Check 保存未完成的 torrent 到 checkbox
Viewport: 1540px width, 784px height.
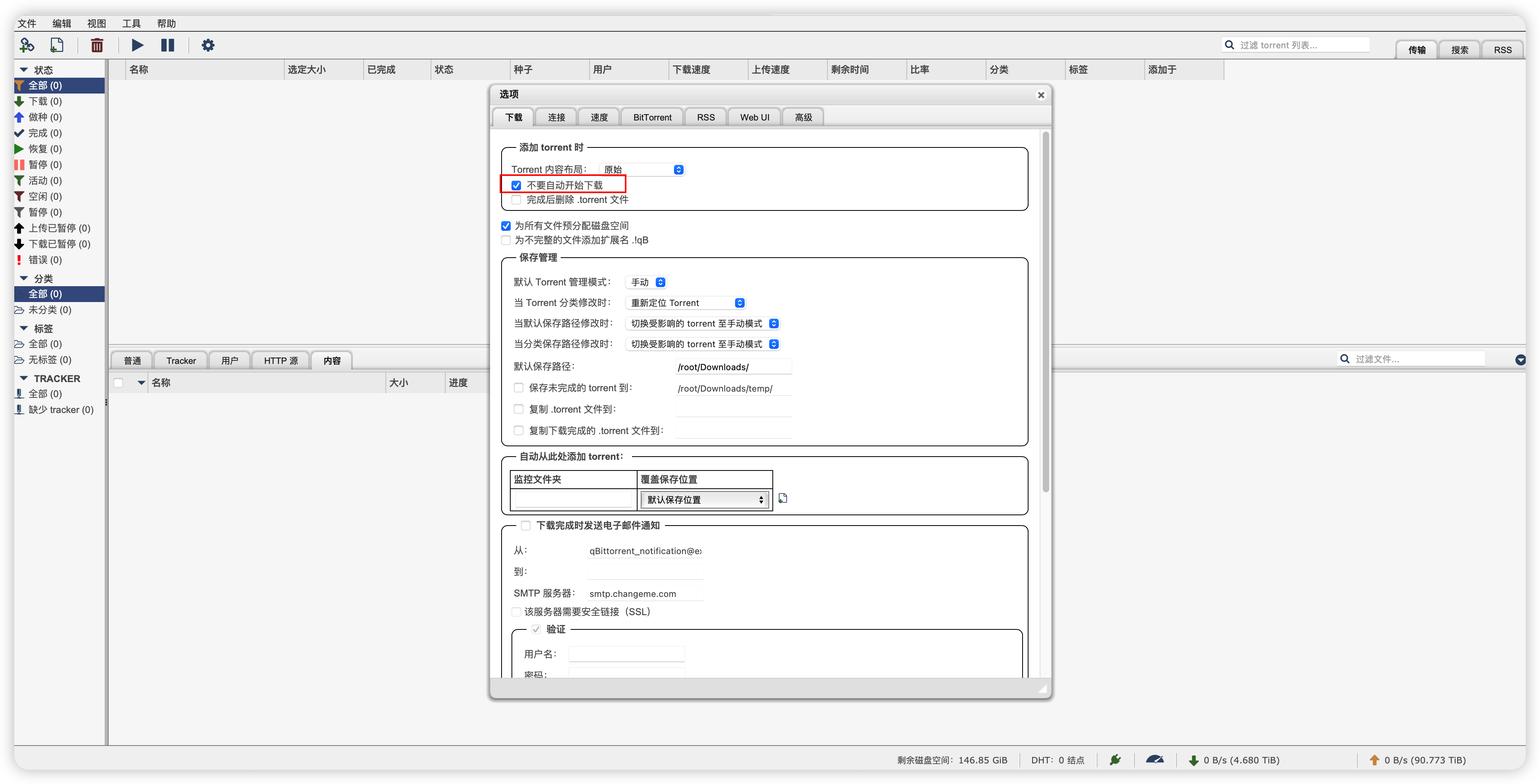click(518, 388)
